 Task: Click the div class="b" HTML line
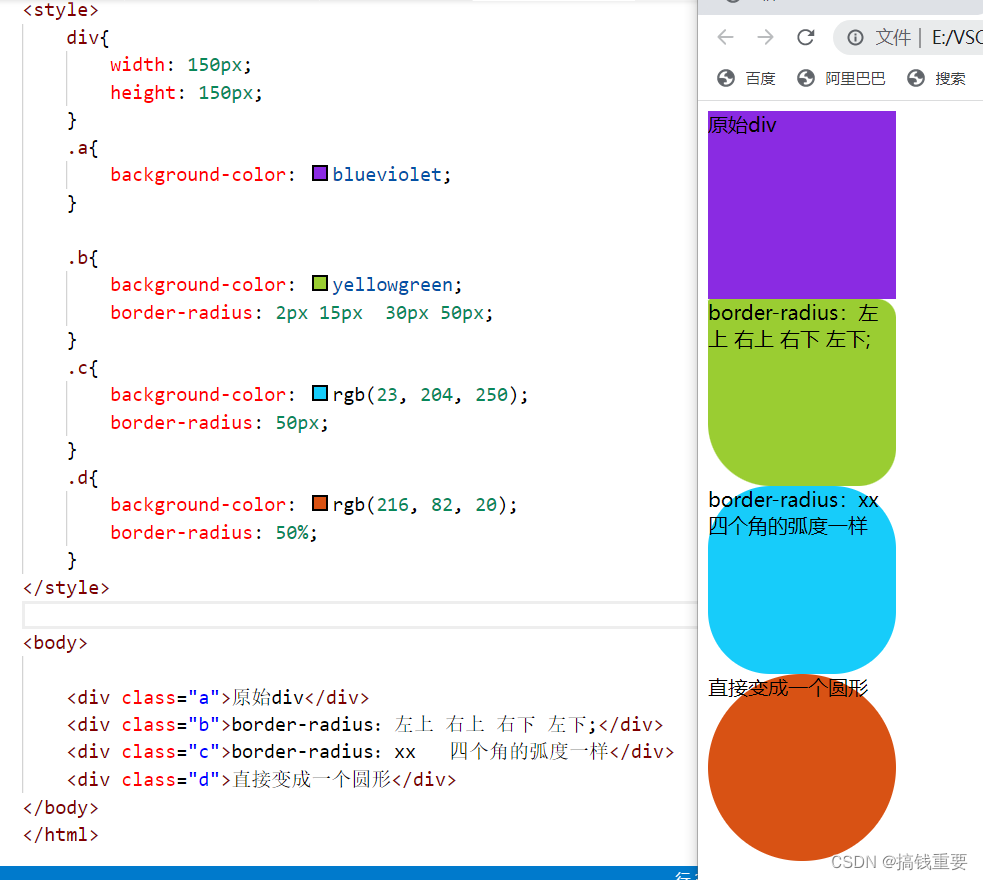coord(365,725)
